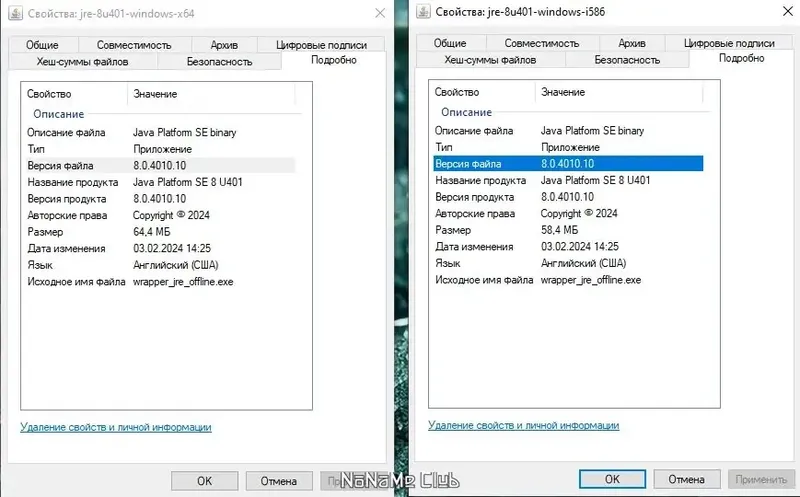Click OK button in i586 window
Screen dimensions: 800x497
612,479
